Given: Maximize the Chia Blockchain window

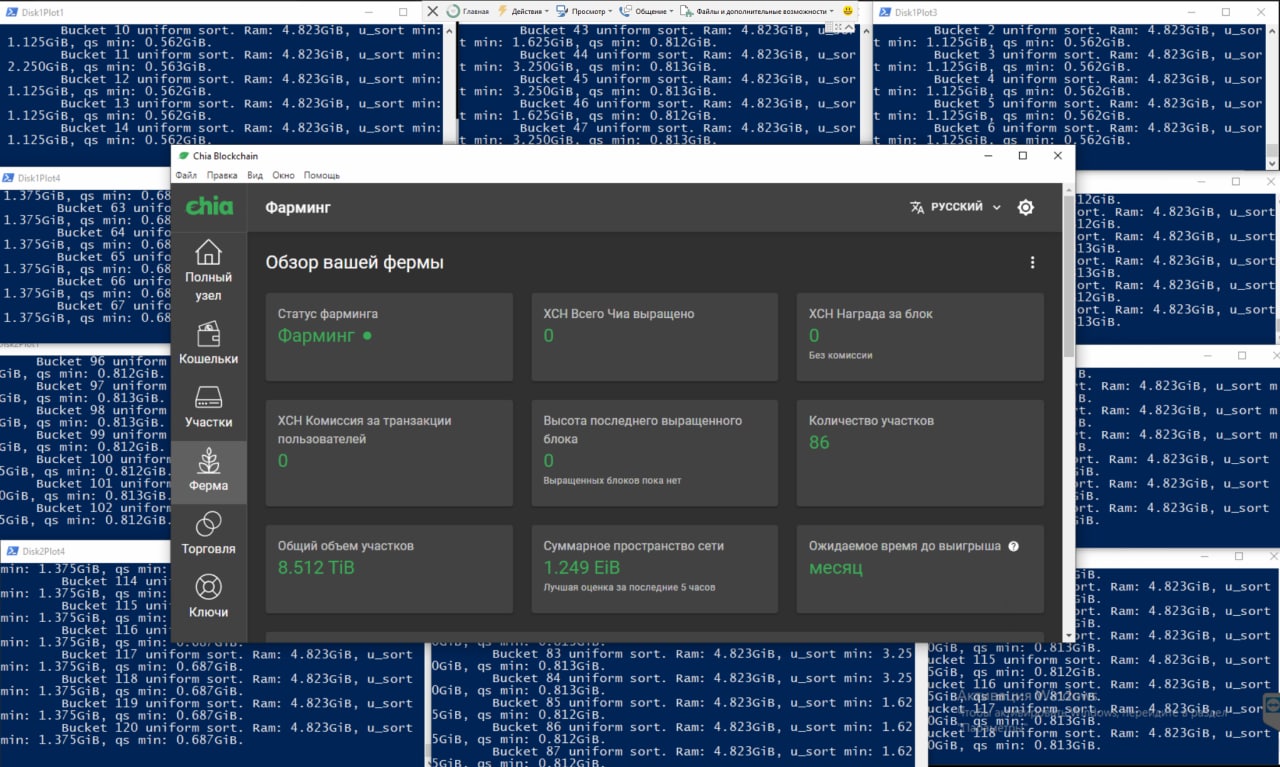Looking at the screenshot, I should coord(1023,155).
